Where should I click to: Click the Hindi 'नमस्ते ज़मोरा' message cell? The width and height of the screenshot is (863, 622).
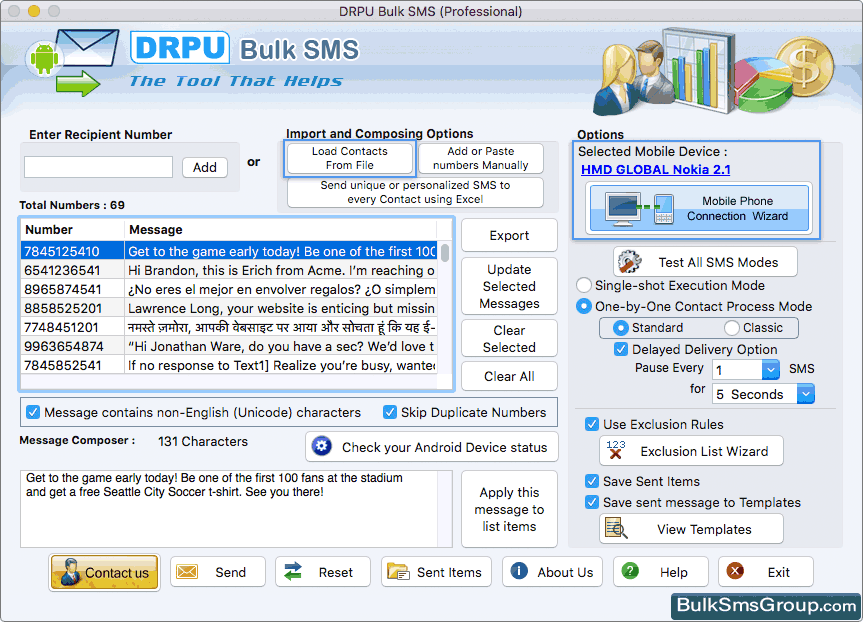click(281, 327)
